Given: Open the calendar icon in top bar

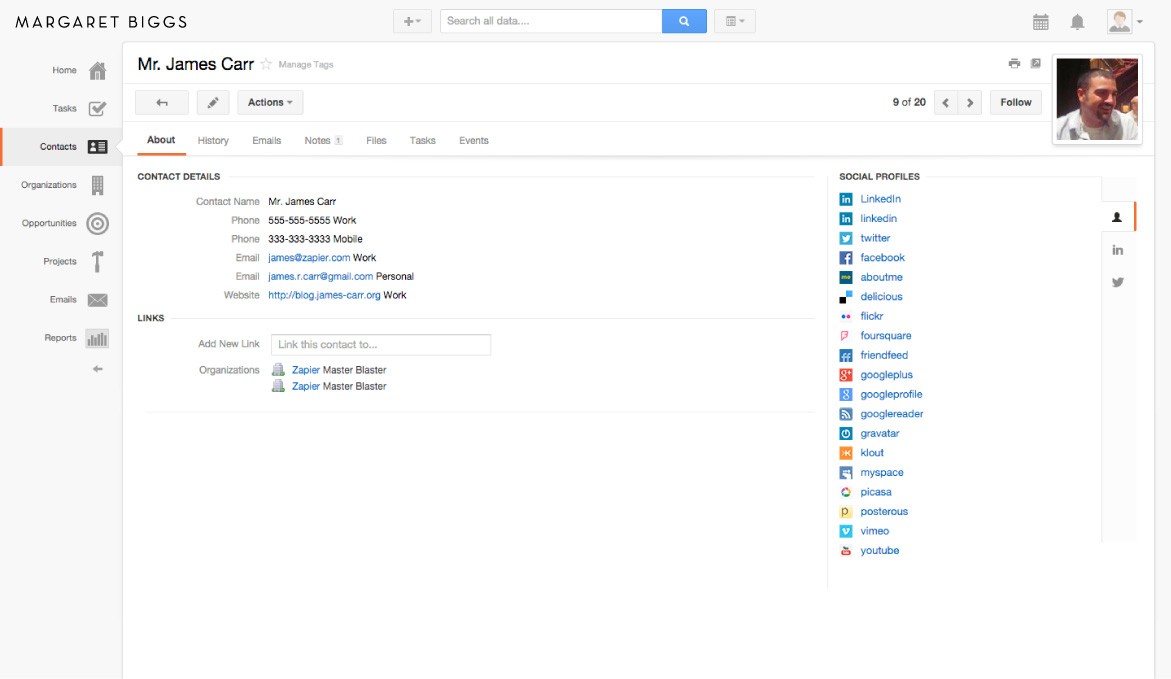Looking at the screenshot, I should (1040, 22).
